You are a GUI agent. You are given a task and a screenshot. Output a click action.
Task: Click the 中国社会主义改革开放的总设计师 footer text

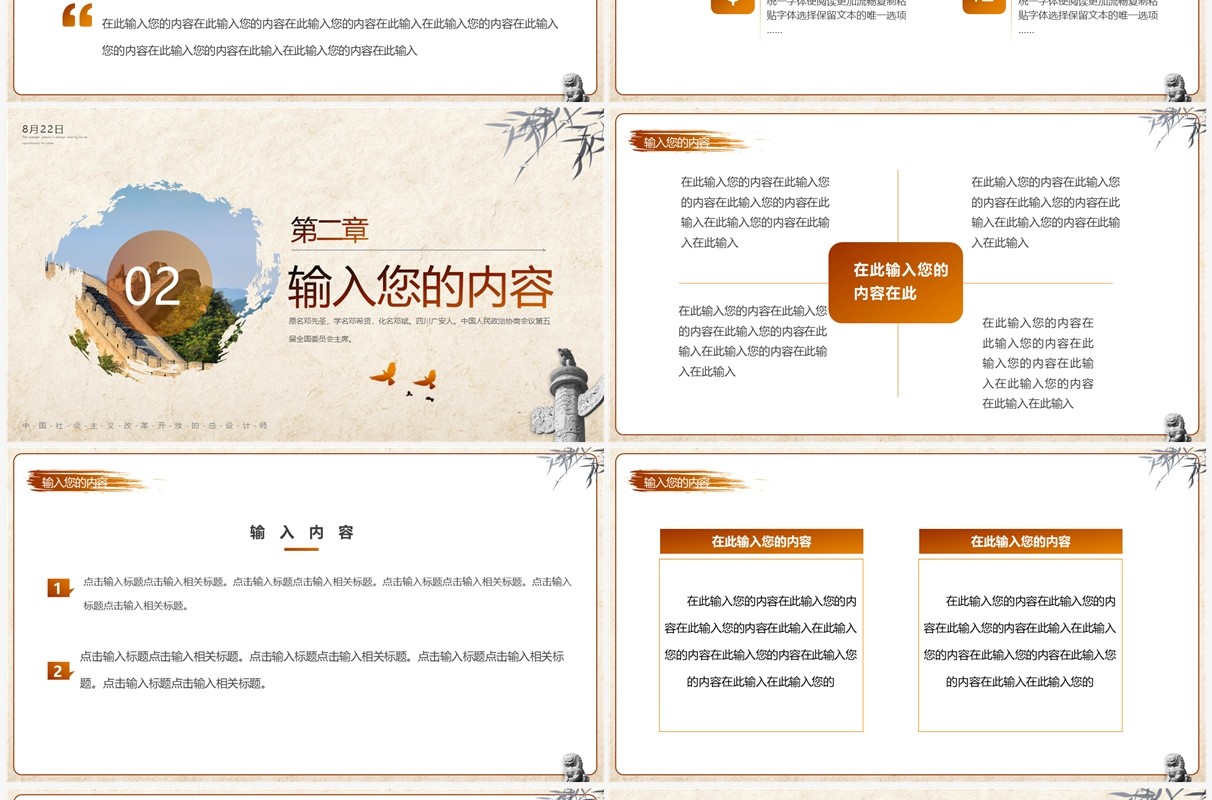pos(145,425)
